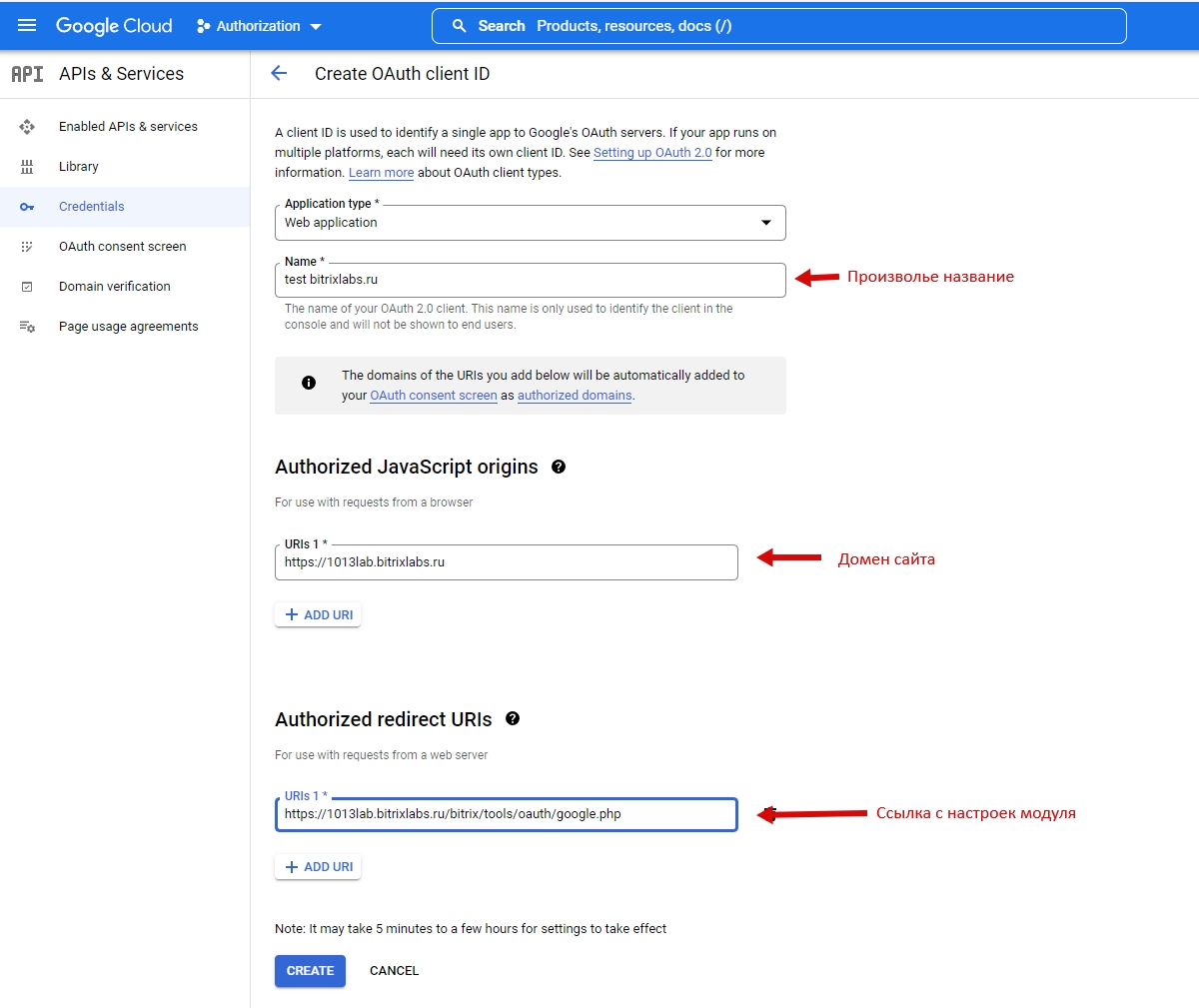Click the Credentials key icon

[27, 207]
